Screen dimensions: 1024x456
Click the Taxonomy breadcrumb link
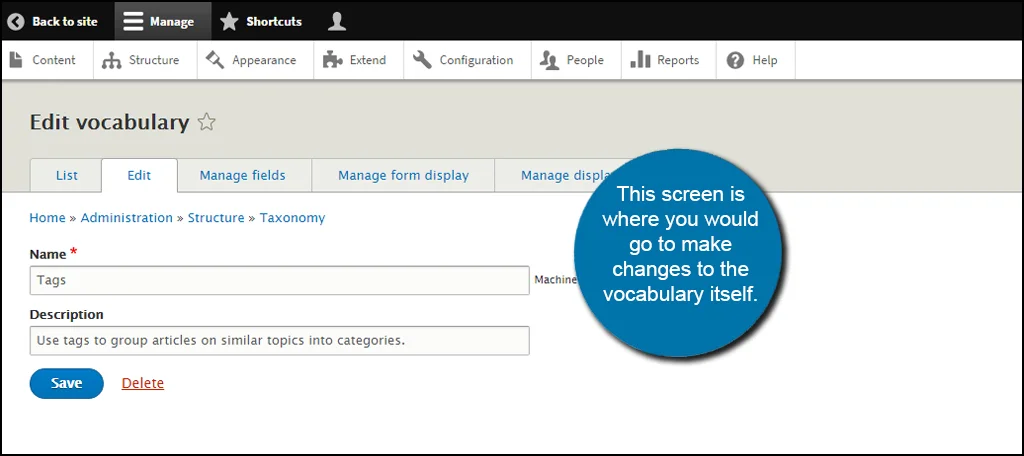(x=292, y=217)
